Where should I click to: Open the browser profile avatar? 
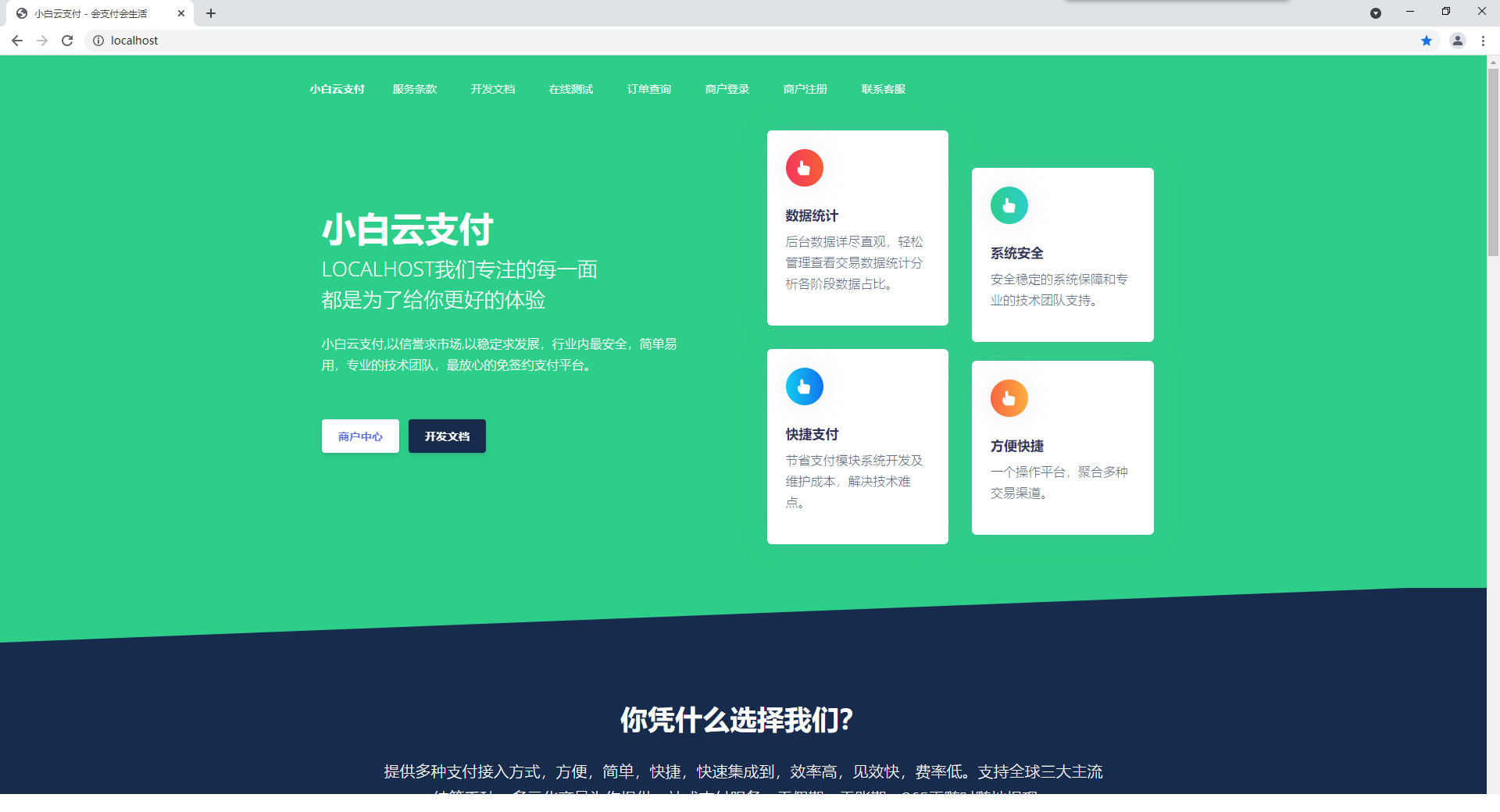click(x=1457, y=41)
